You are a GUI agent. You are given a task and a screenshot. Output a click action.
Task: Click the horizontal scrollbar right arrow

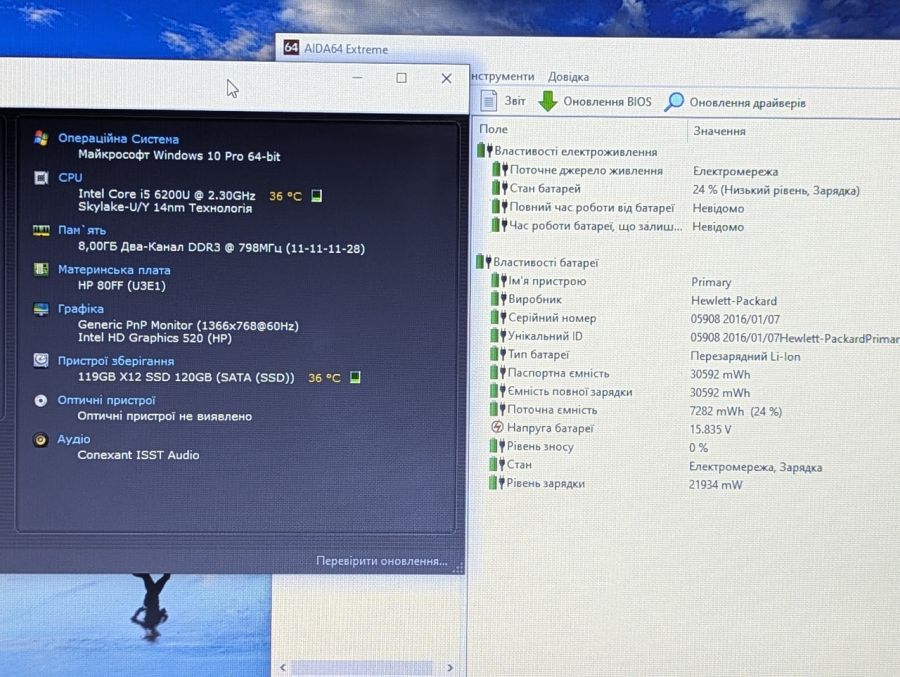tap(450, 668)
